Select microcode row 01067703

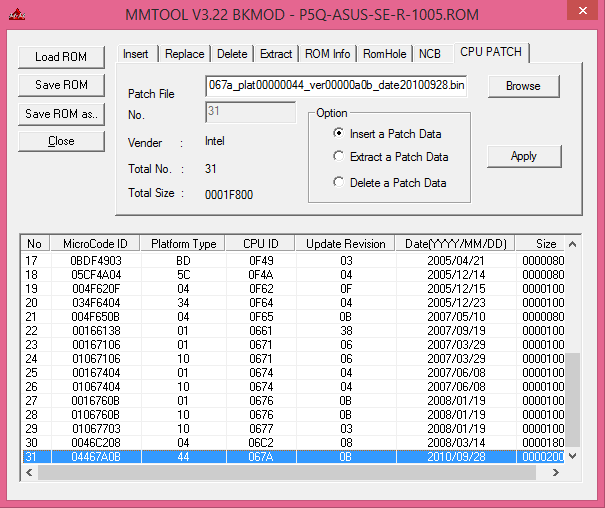(x=293, y=429)
